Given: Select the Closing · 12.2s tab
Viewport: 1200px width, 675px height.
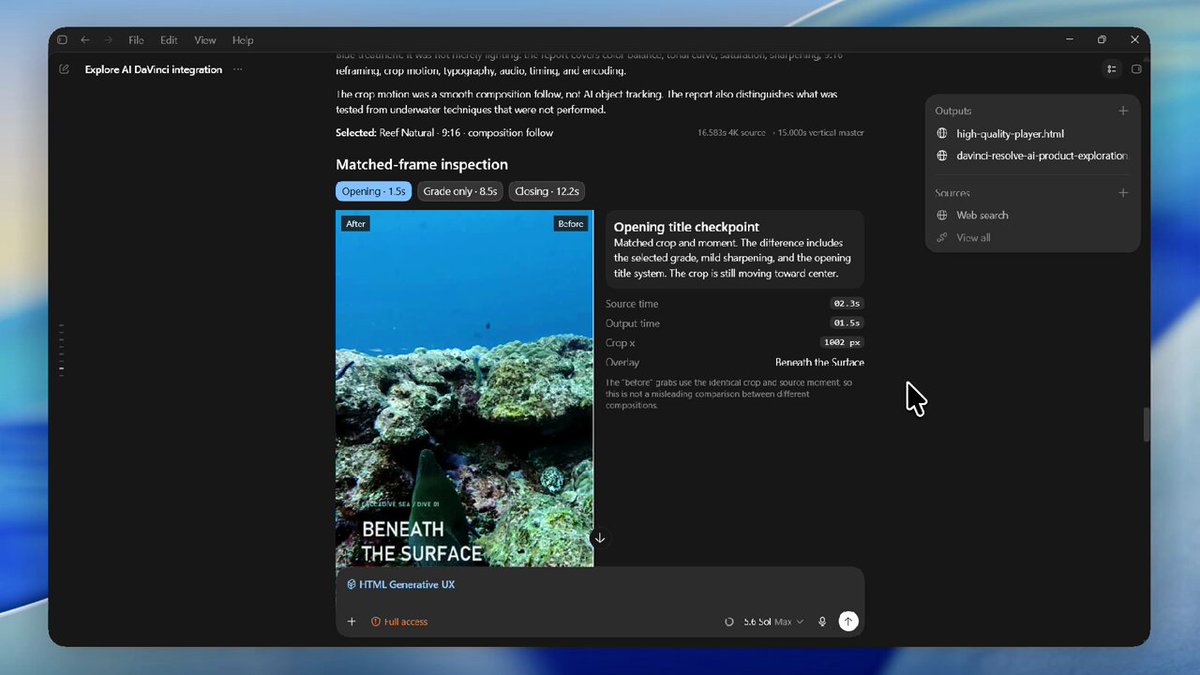Looking at the screenshot, I should coord(547,191).
